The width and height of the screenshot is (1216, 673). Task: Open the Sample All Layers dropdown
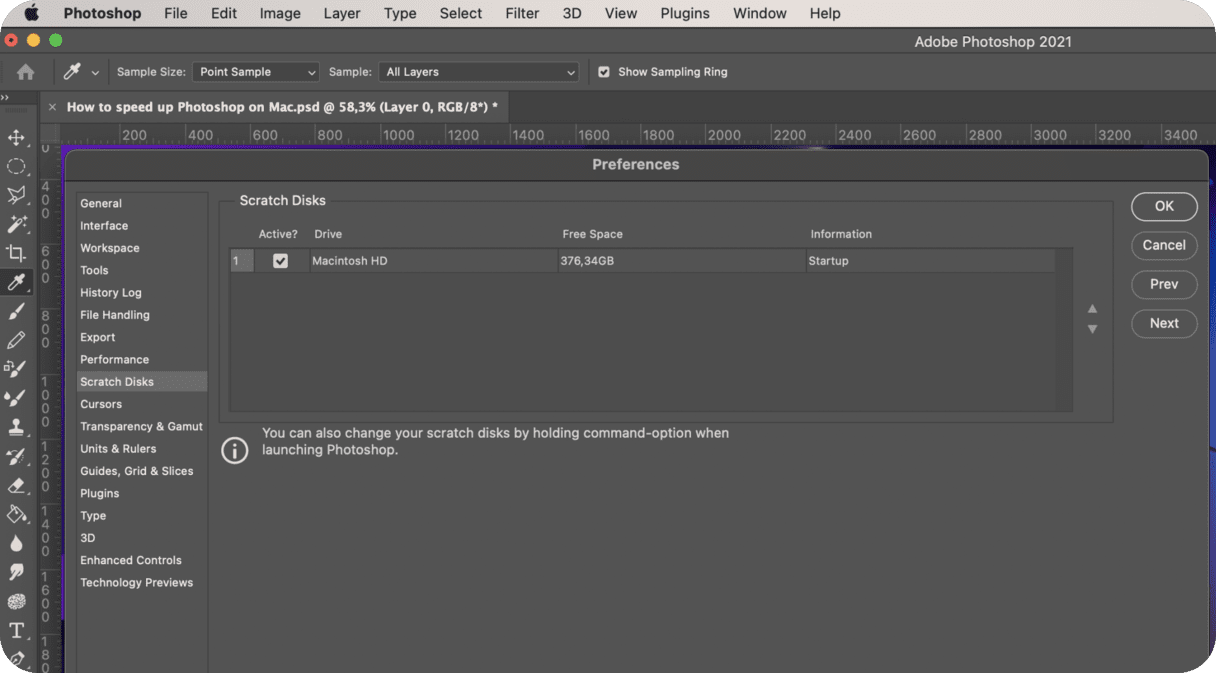pyautogui.click(x=479, y=72)
